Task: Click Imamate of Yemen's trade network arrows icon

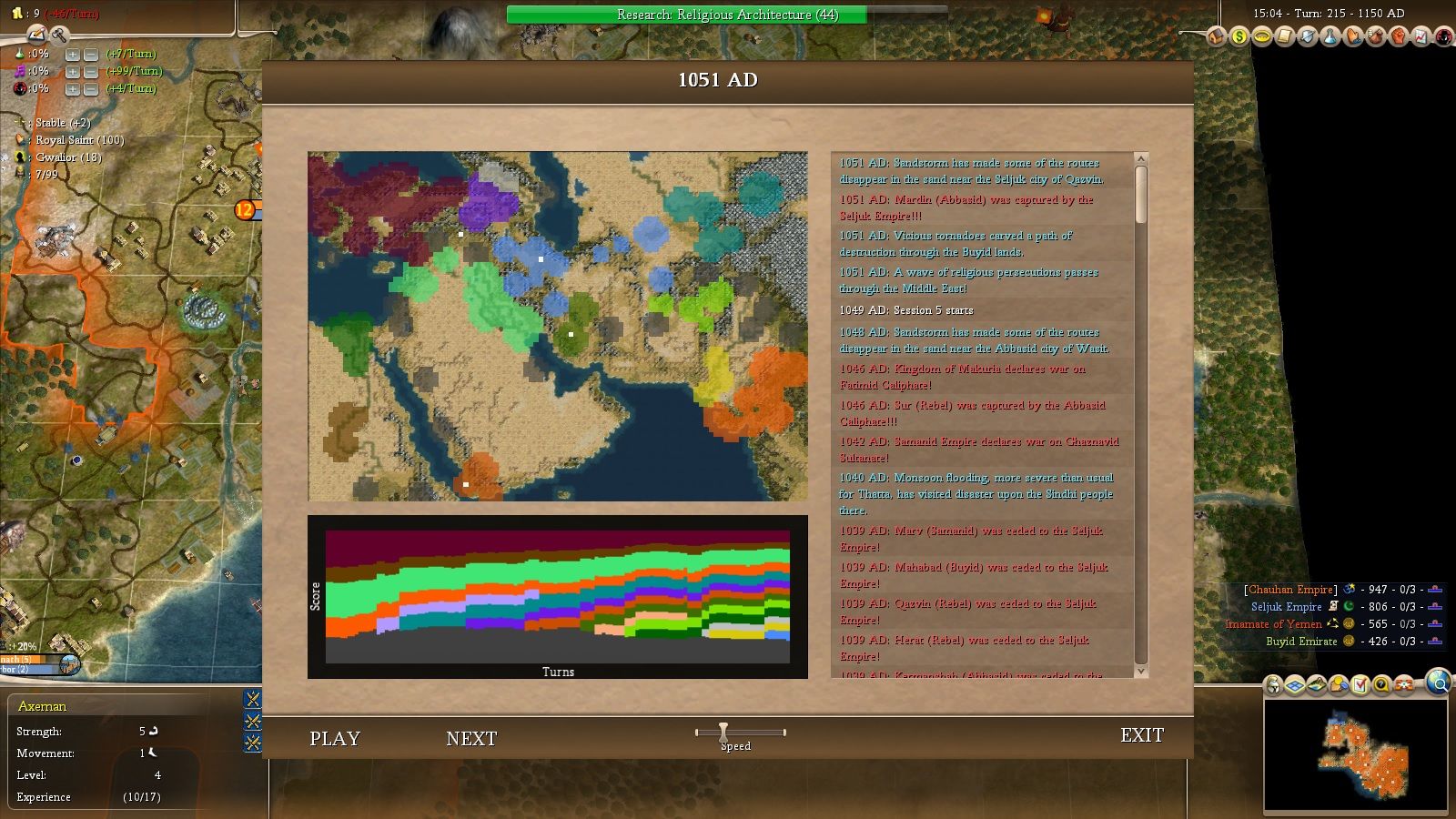Action: (x=1333, y=623)
